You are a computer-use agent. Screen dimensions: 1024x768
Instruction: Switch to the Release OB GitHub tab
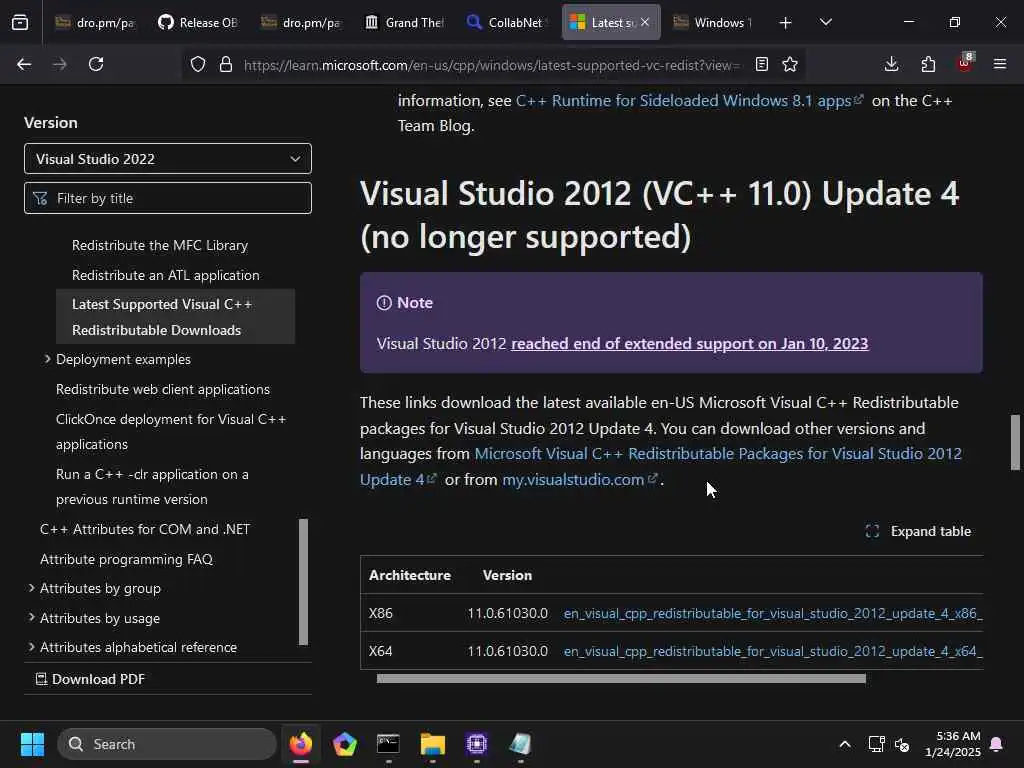pyautogui.click(x=199, y=22)
